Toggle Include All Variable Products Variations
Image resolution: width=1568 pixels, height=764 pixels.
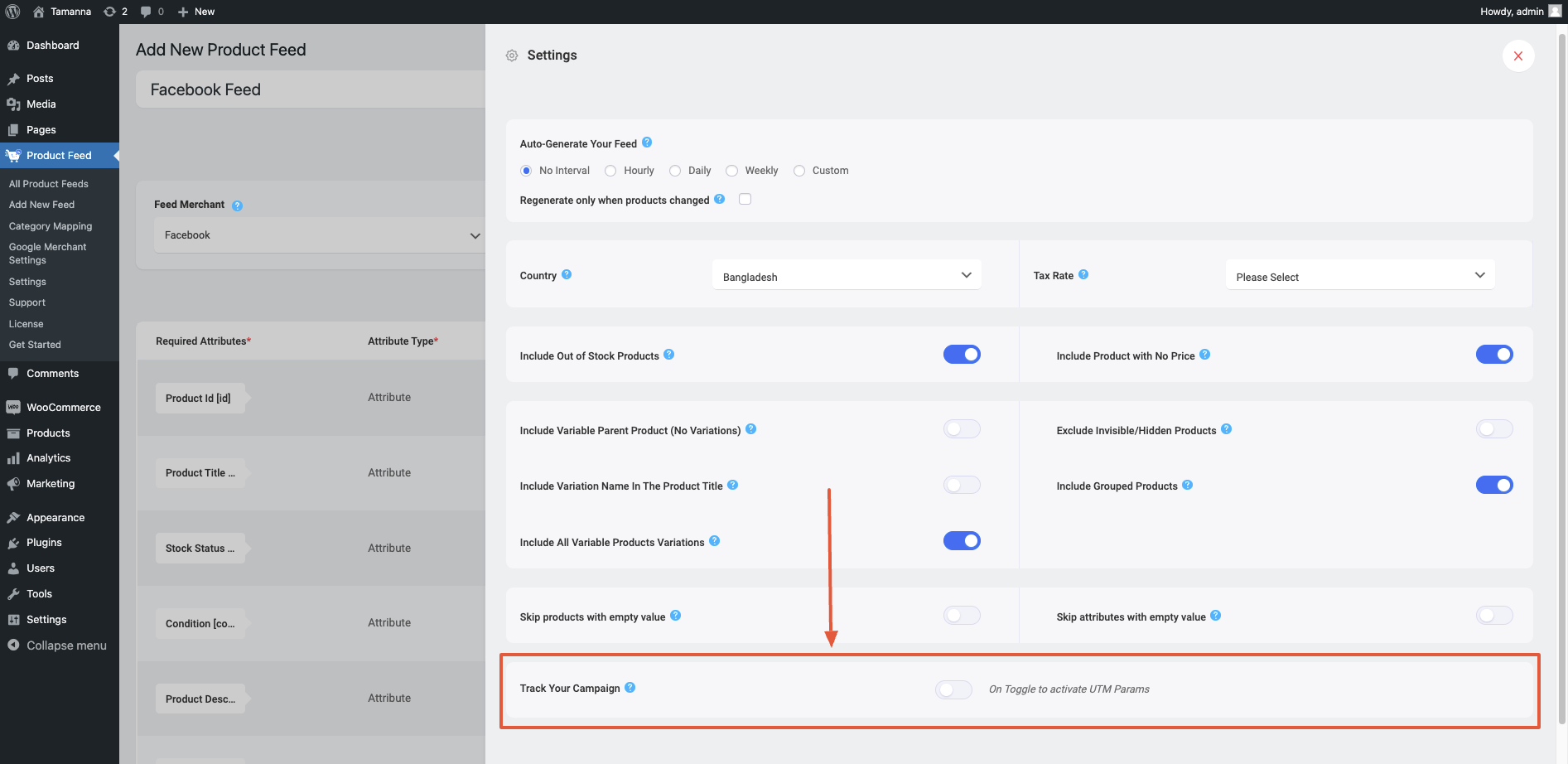[x=962, y=541]
